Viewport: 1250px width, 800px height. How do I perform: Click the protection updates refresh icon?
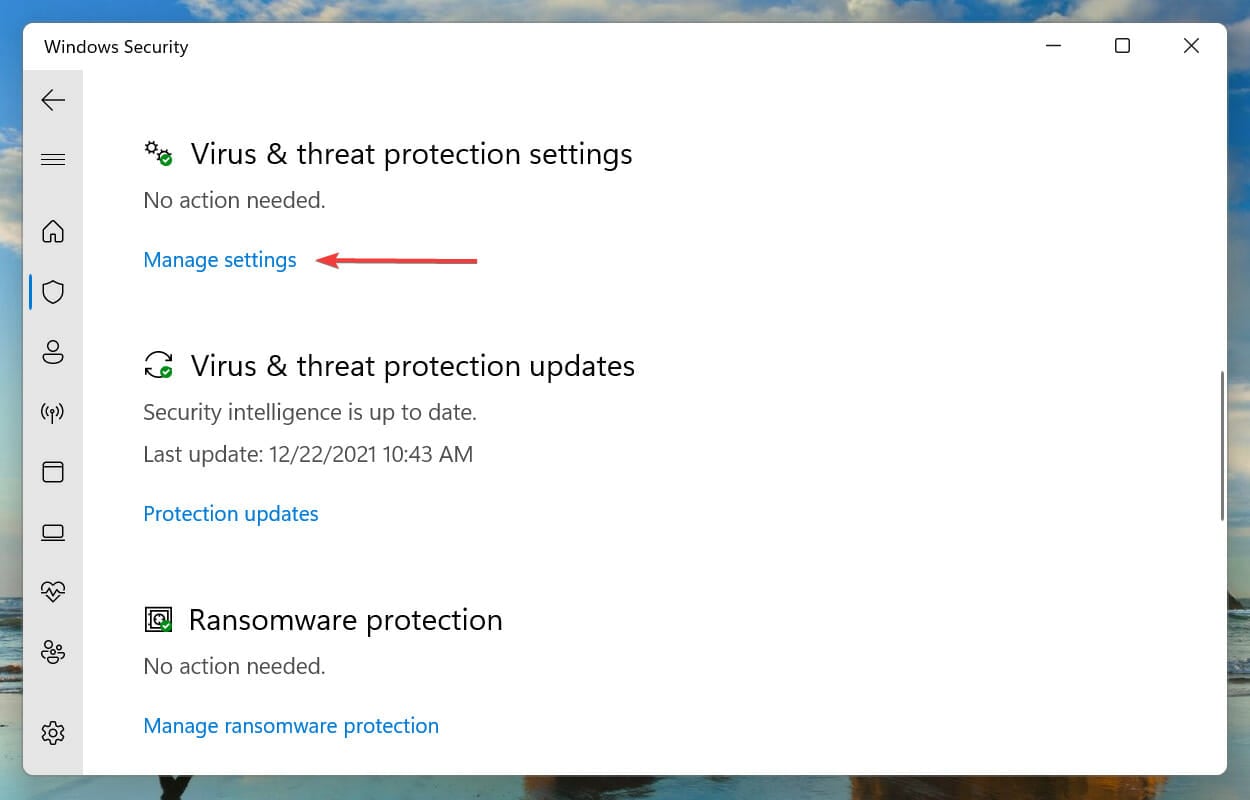coord(158,364)
